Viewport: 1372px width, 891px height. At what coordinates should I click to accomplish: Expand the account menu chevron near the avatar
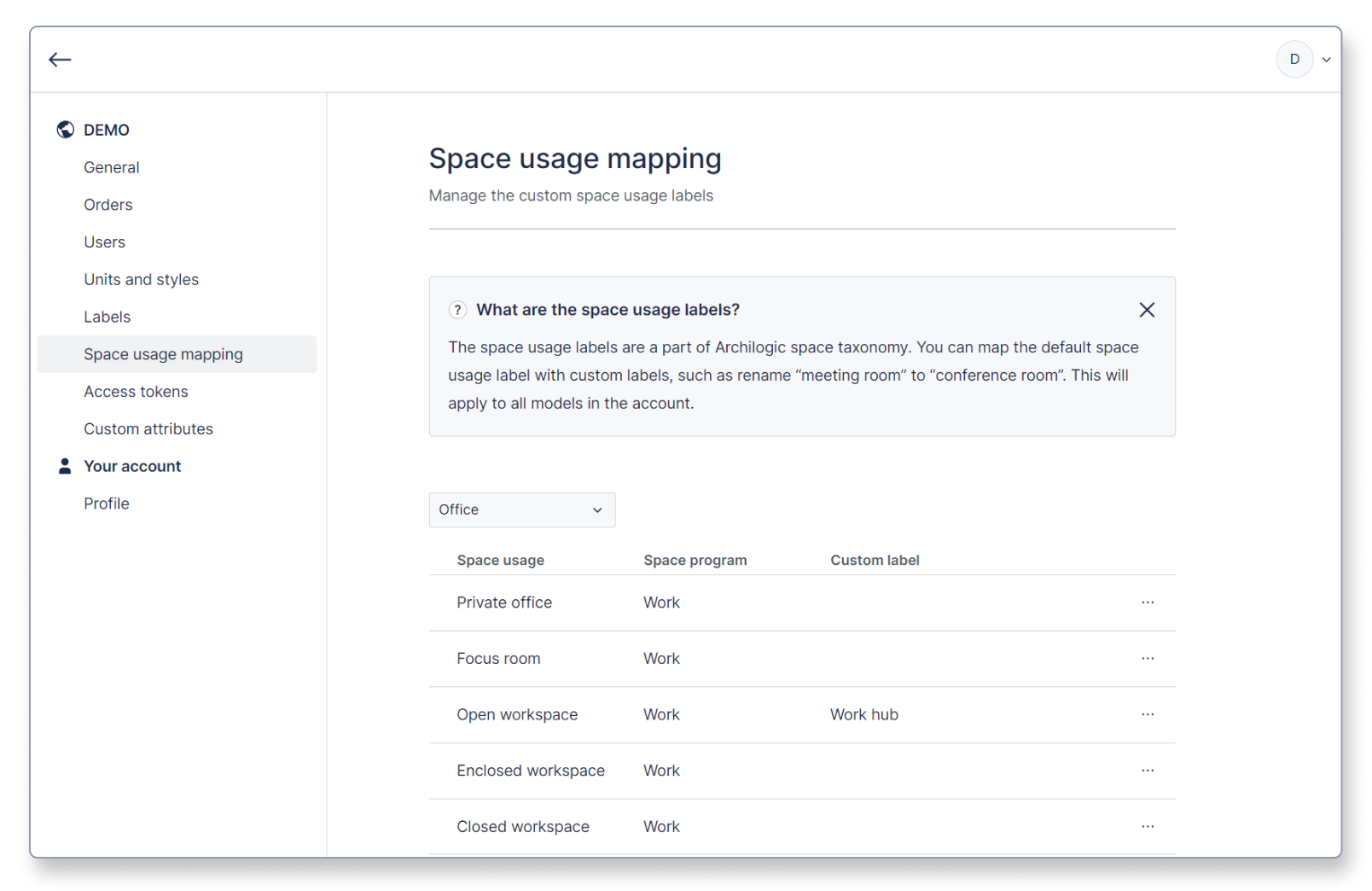coord(1326,59)
